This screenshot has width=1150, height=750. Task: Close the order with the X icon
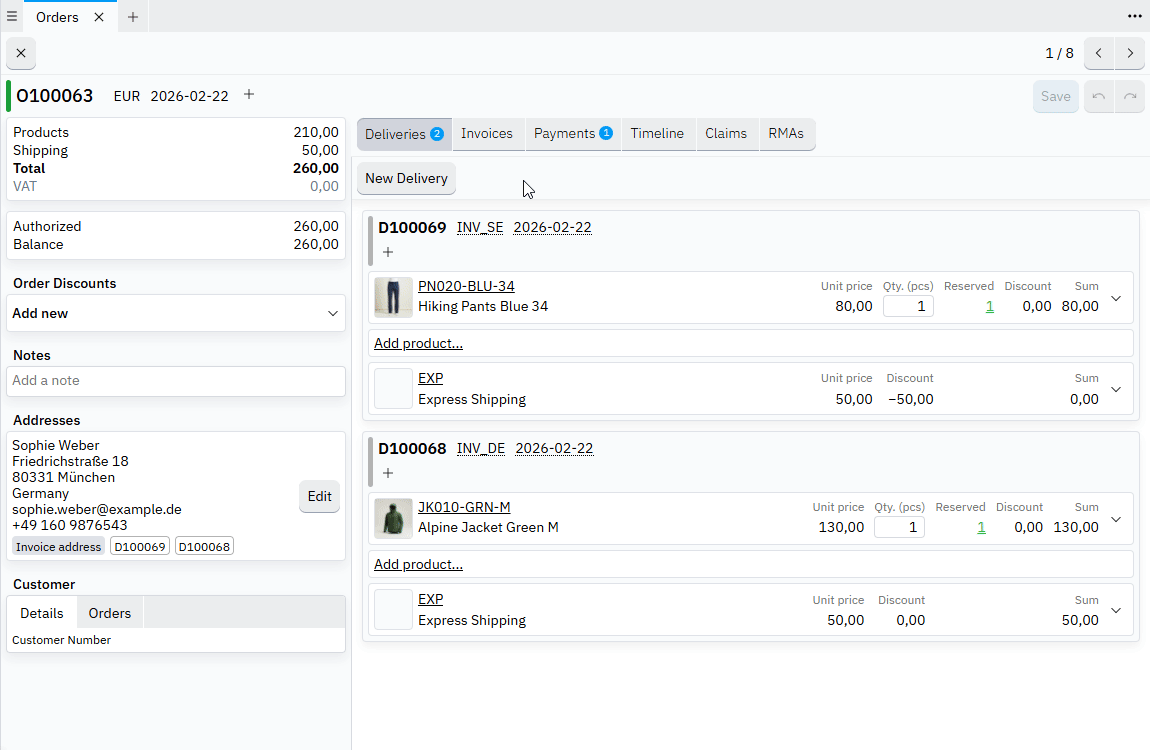[x=20, y=53]
